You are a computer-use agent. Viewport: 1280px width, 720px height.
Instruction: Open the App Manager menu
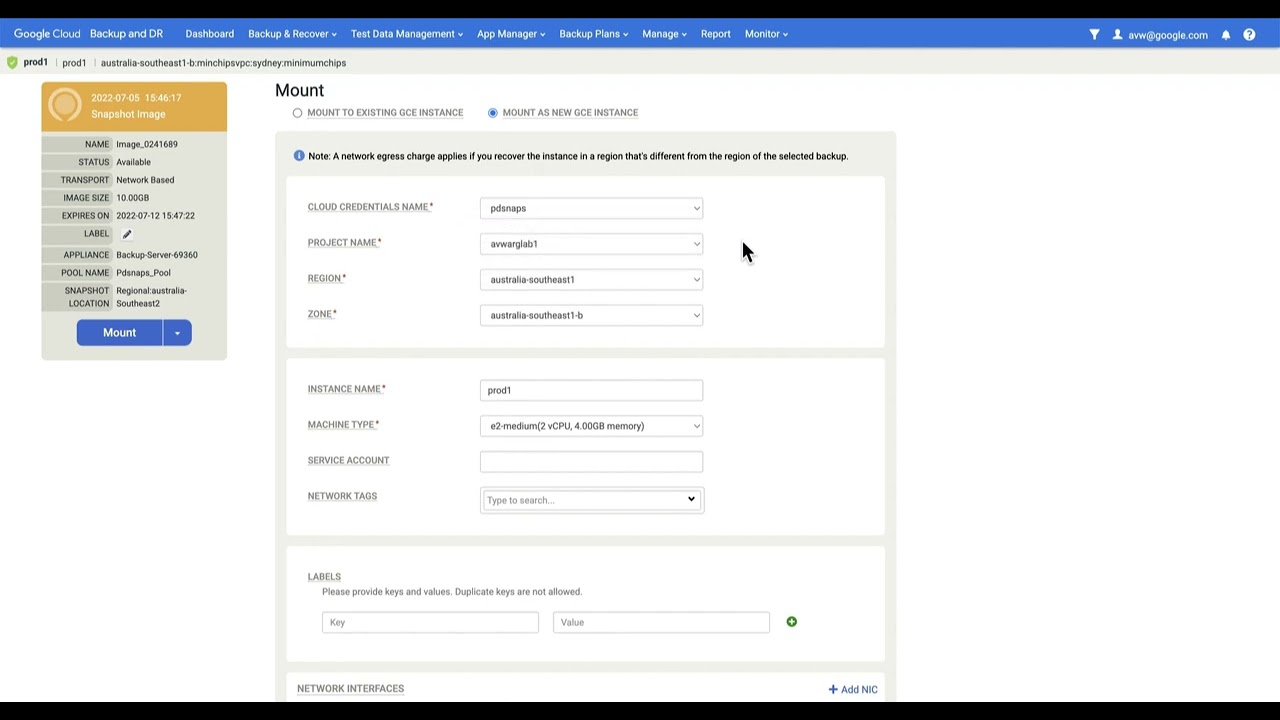[x=511, y=34]
